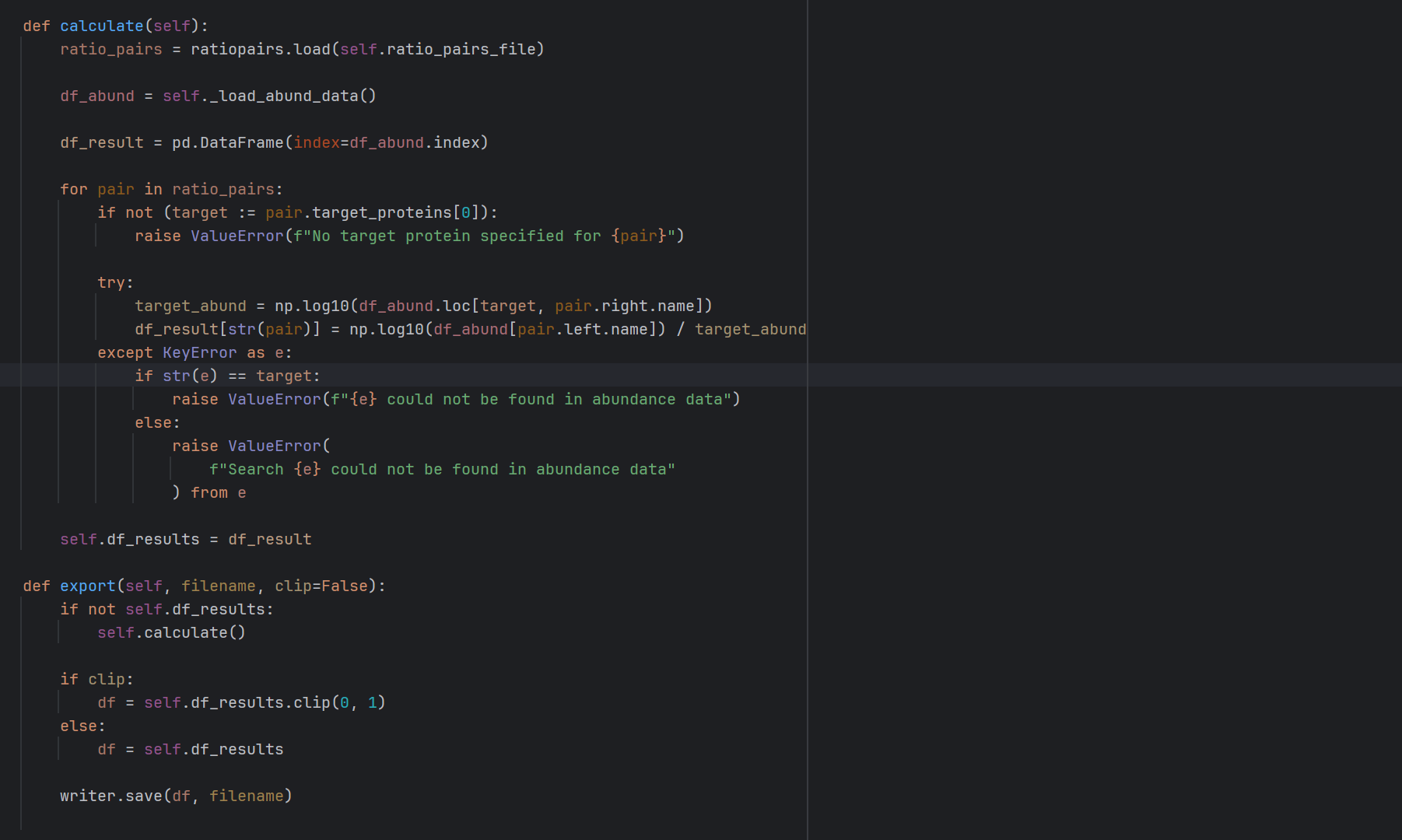1402x840 pixels.
Task: Click the 'try:' keyword line
Action: tap(116, 282)
